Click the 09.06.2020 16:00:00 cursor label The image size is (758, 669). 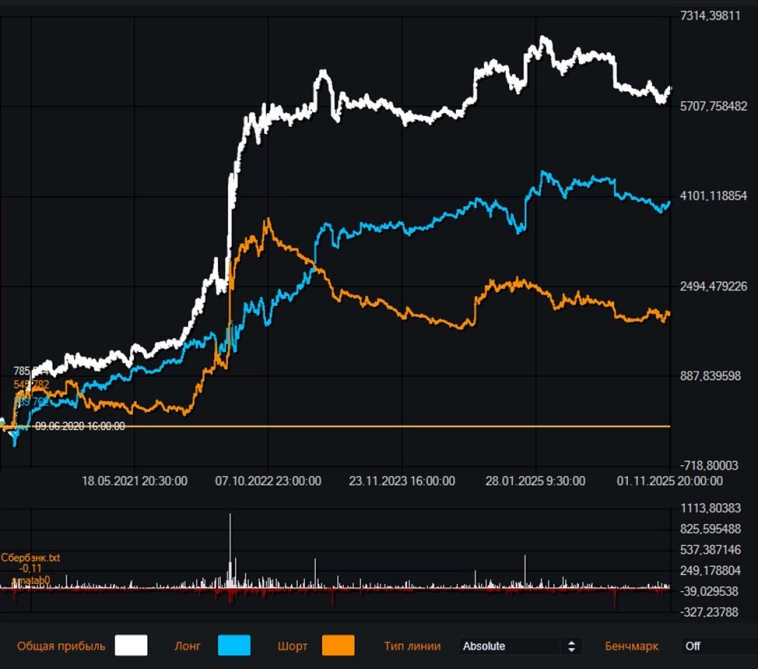tap(80, 426)
